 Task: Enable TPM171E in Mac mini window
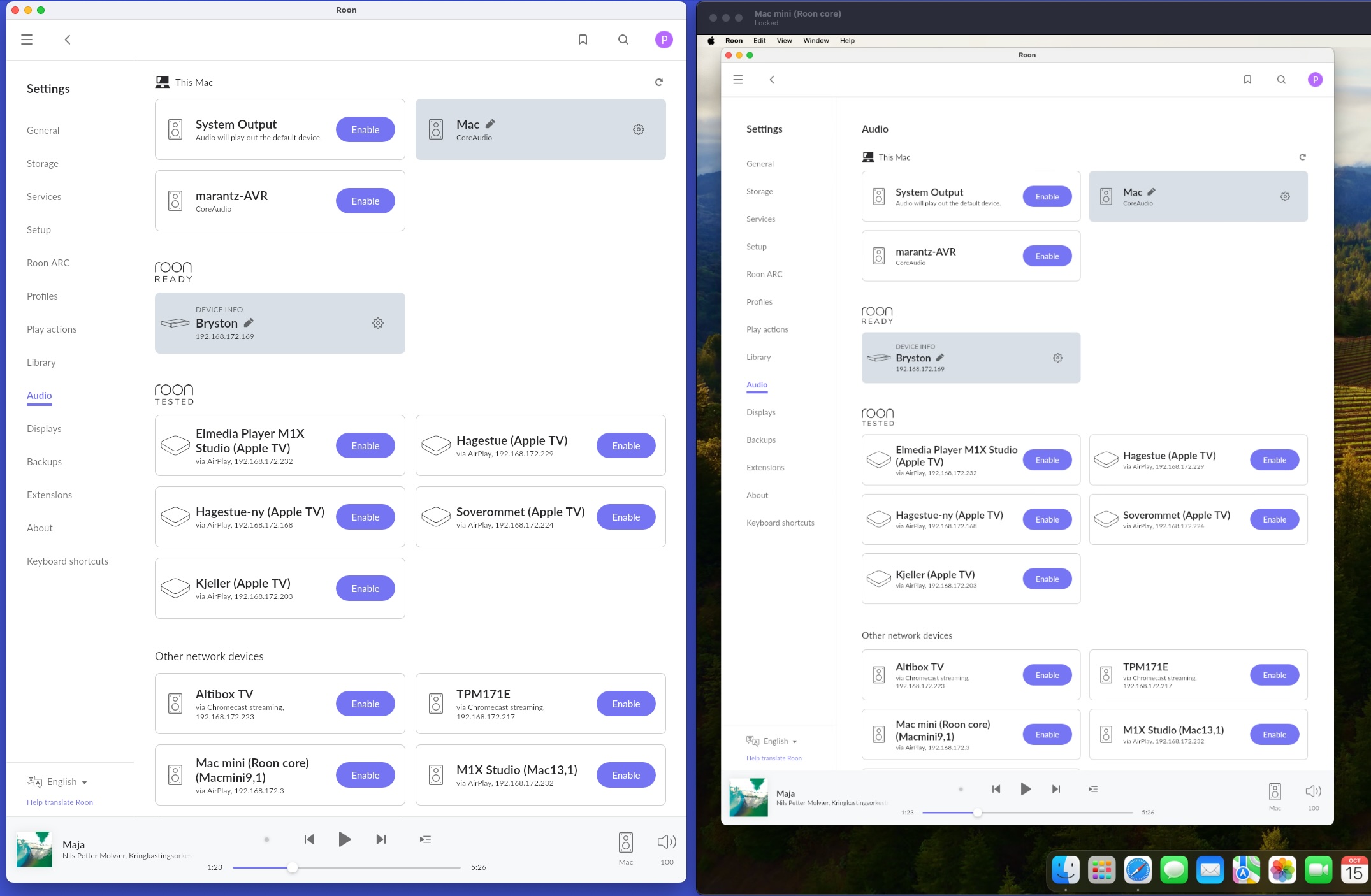pyautogui.click(x=1275, y=675)
